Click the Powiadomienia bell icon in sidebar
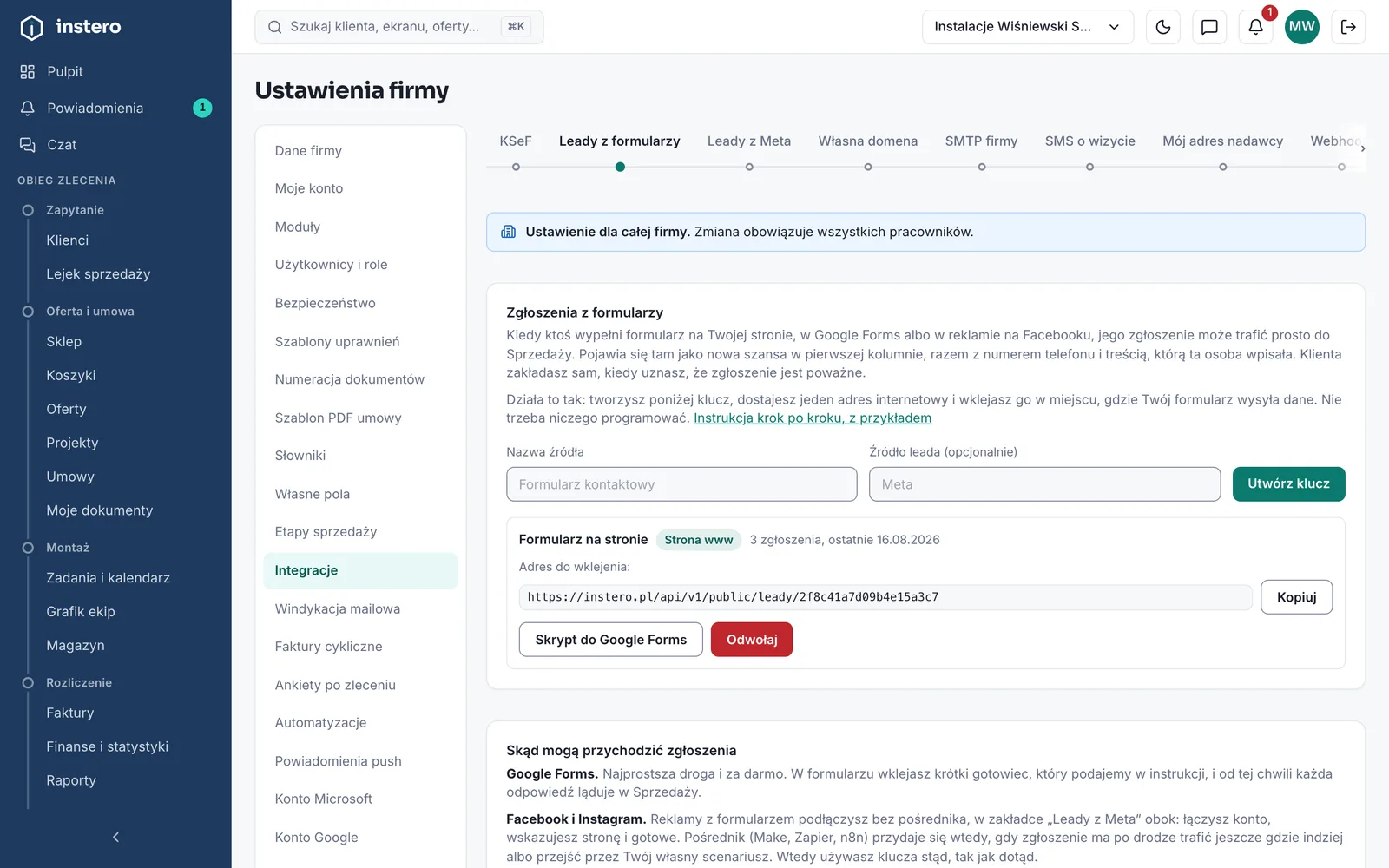This screenshot has height=868, width=1389. click(28, 108)
